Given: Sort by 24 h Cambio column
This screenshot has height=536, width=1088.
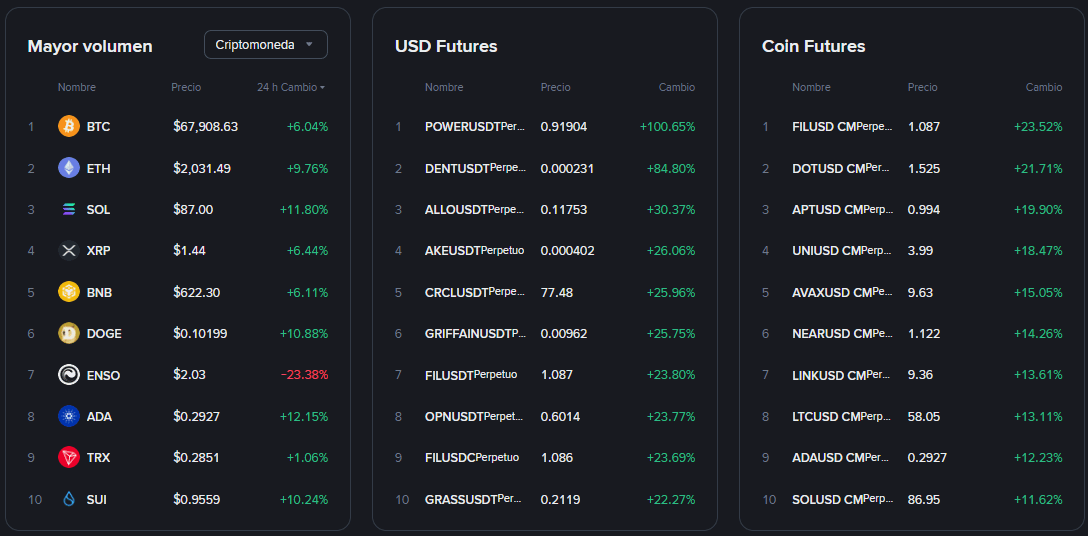Looking at the screenshot, I should 291,88.
